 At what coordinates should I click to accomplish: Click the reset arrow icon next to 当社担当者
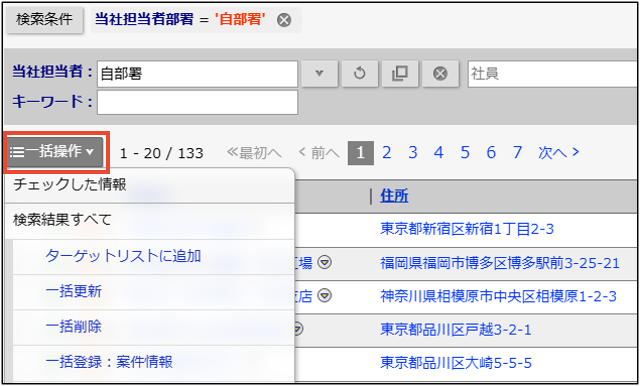click(360, 74)
